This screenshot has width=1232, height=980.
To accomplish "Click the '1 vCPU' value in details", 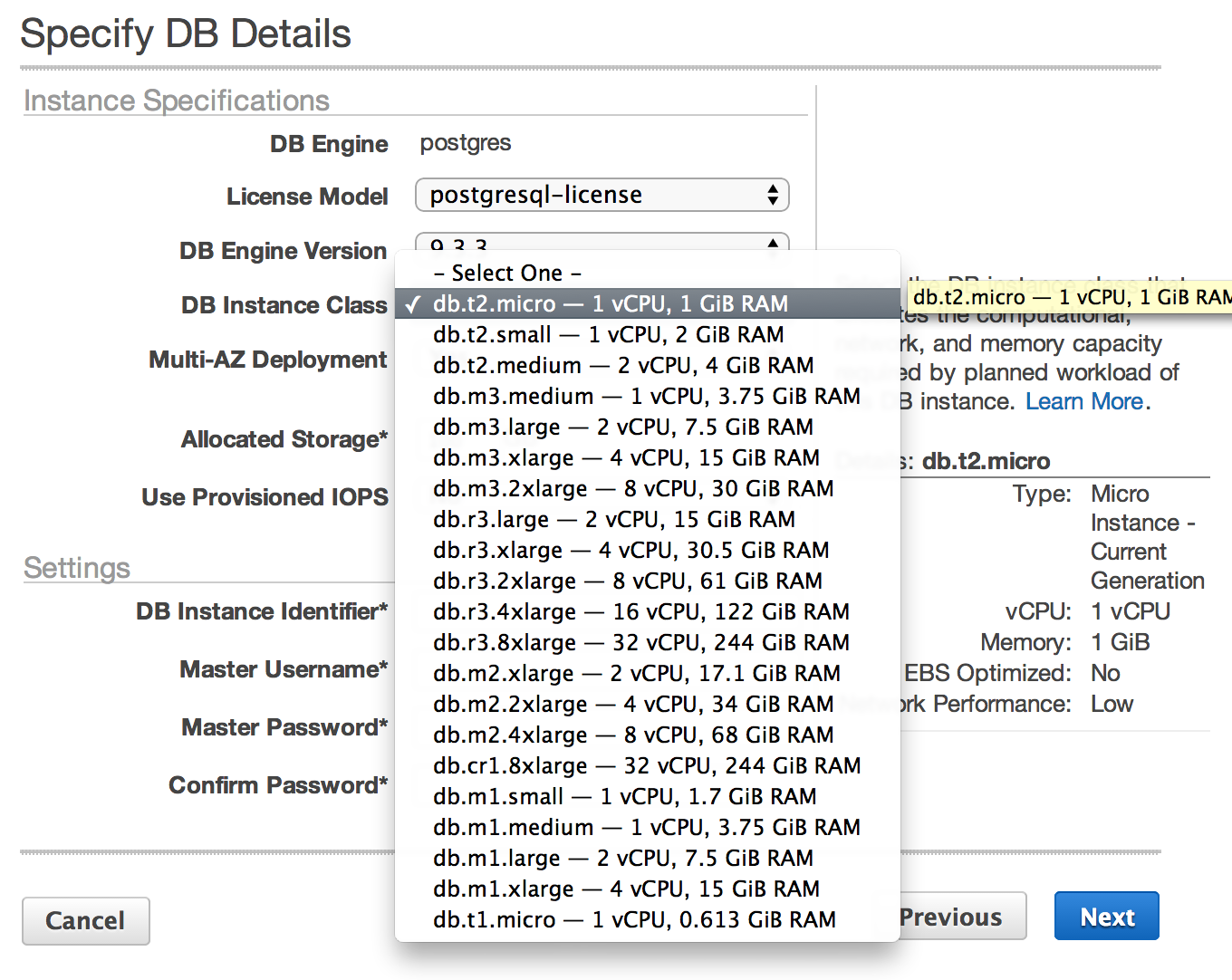I will 1131,611.
